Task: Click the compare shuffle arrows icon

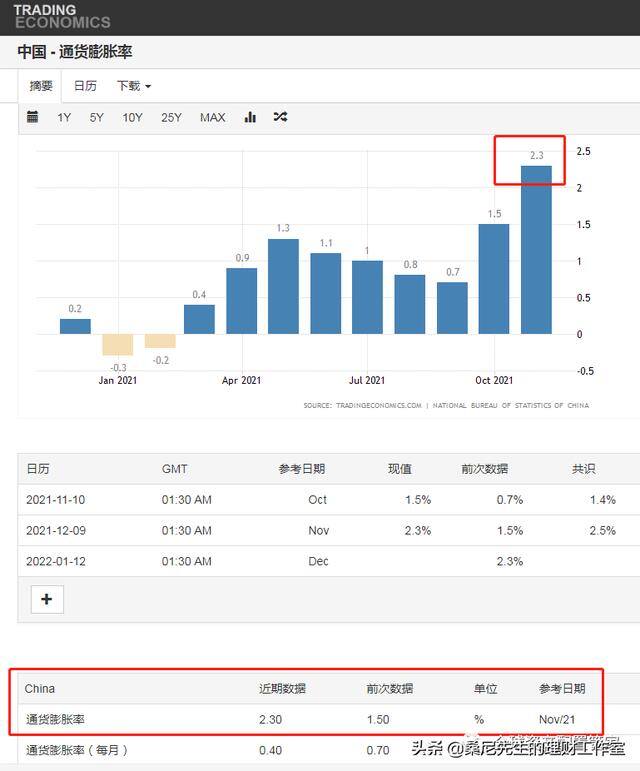Action: [280, 117]
